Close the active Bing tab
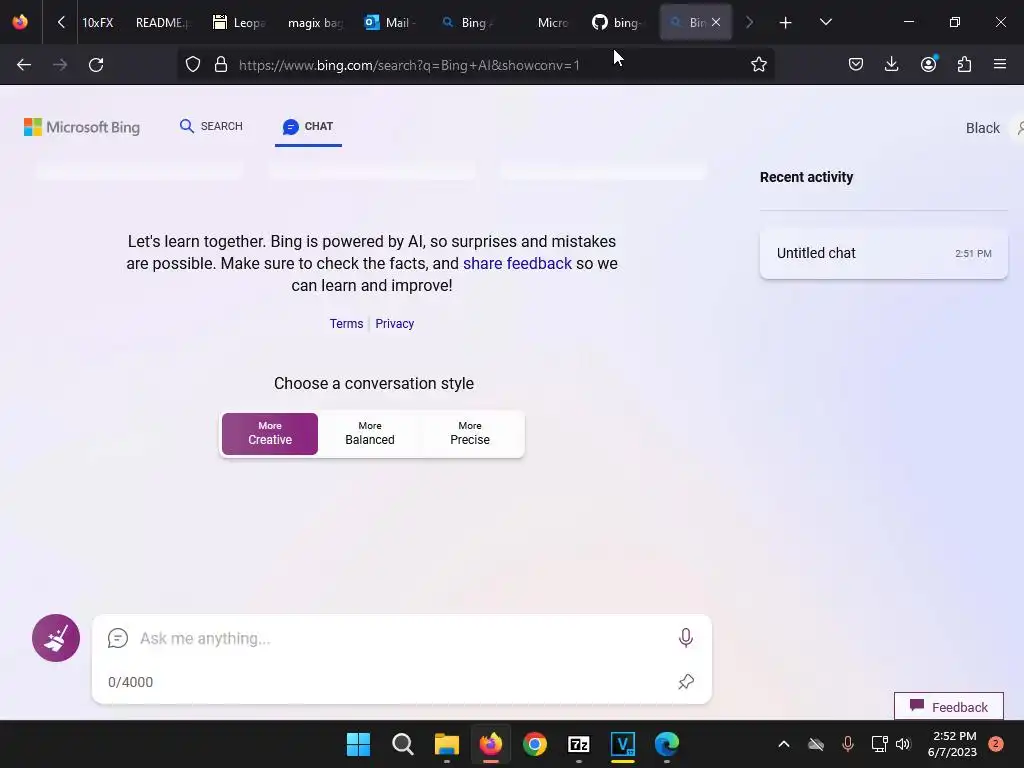The height and width of the screenshot is (768, 1024). pos(716,22)
